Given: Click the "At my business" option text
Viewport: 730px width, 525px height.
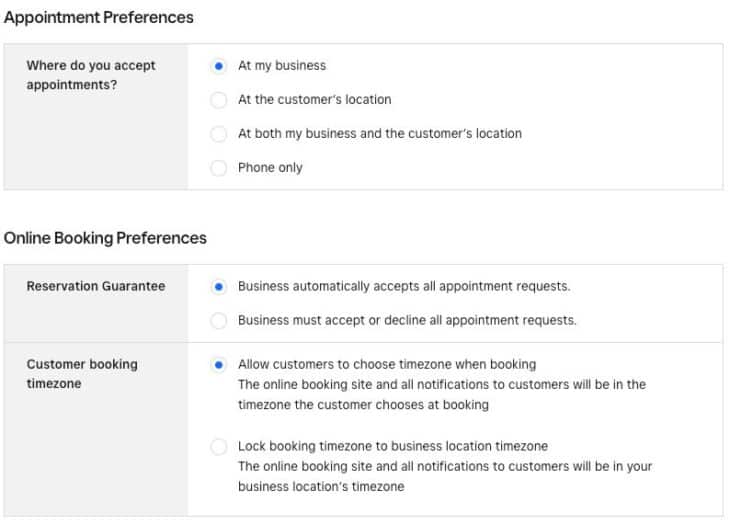Looking at the screenshot, I should point(282,66).
